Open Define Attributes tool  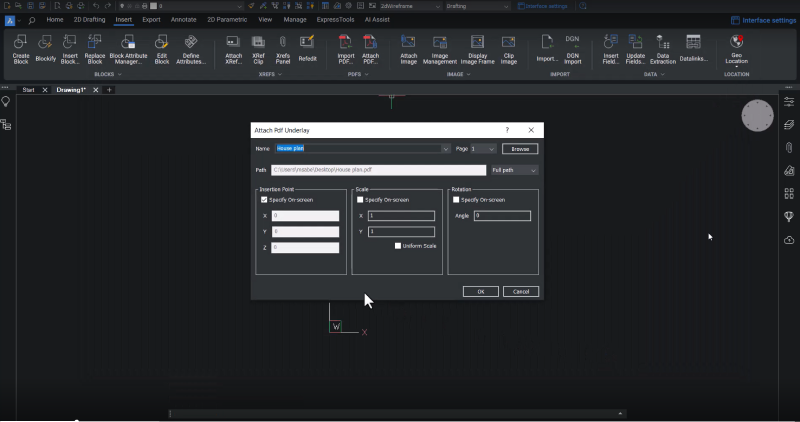point(191,49)
